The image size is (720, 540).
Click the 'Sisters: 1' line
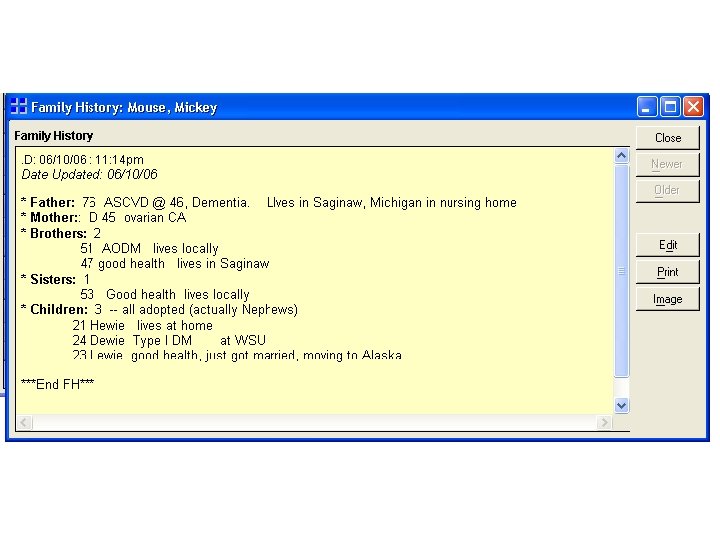(56, 279)
